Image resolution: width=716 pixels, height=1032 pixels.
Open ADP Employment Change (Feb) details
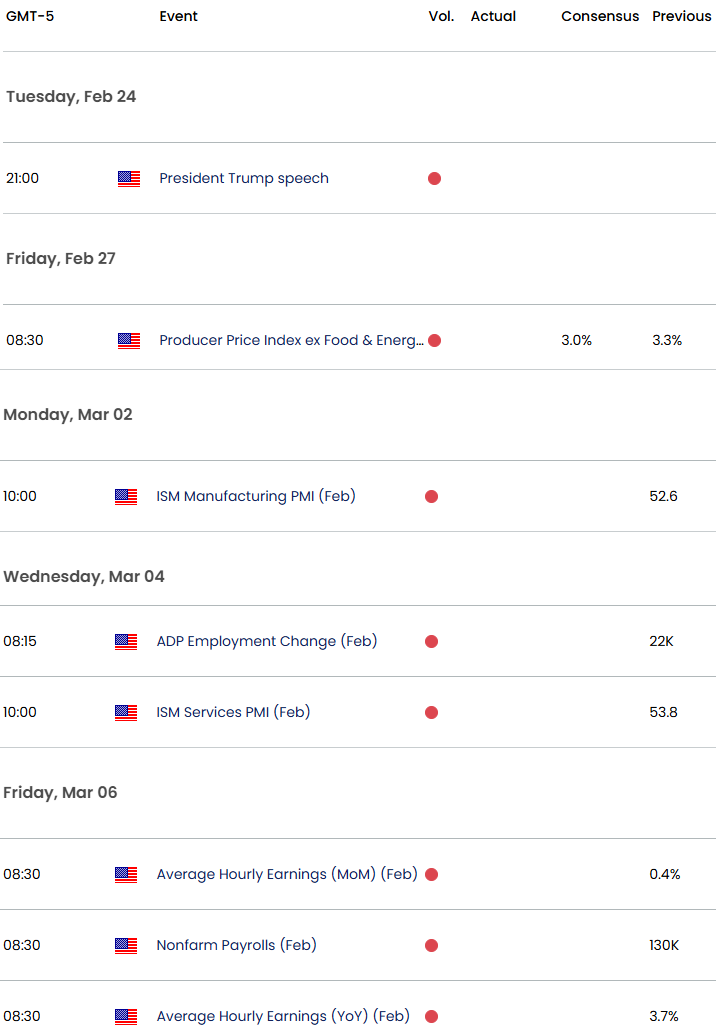267,642
